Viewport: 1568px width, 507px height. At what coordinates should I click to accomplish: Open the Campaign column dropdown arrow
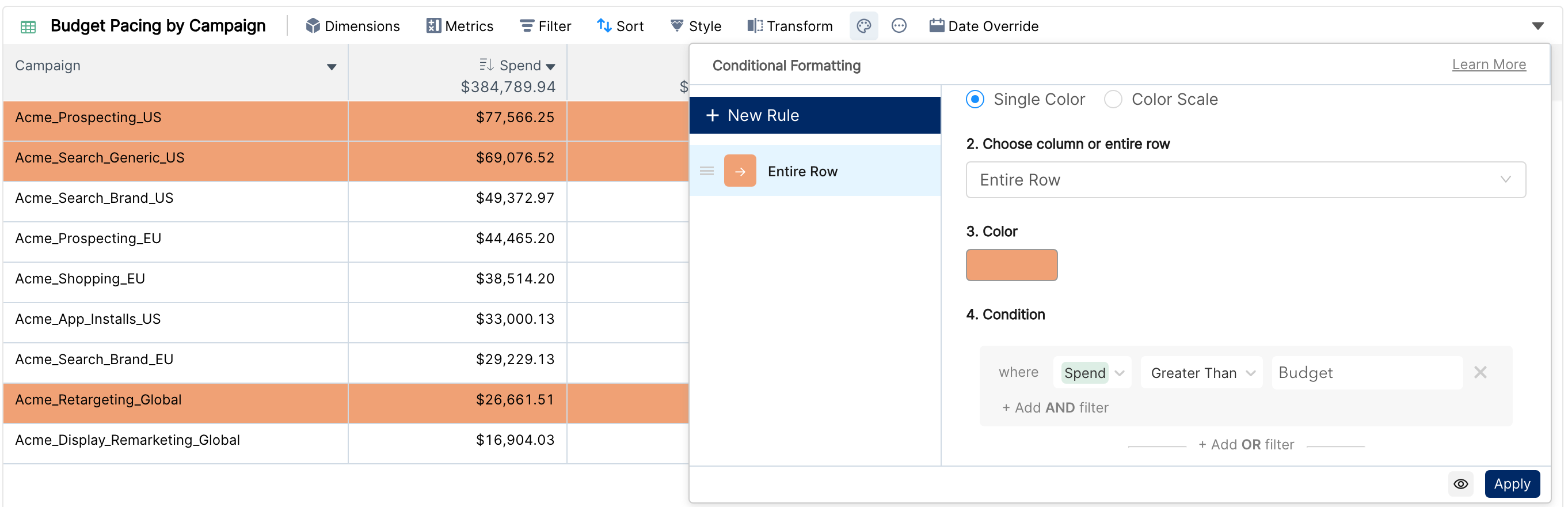click(x=331, y=67)
